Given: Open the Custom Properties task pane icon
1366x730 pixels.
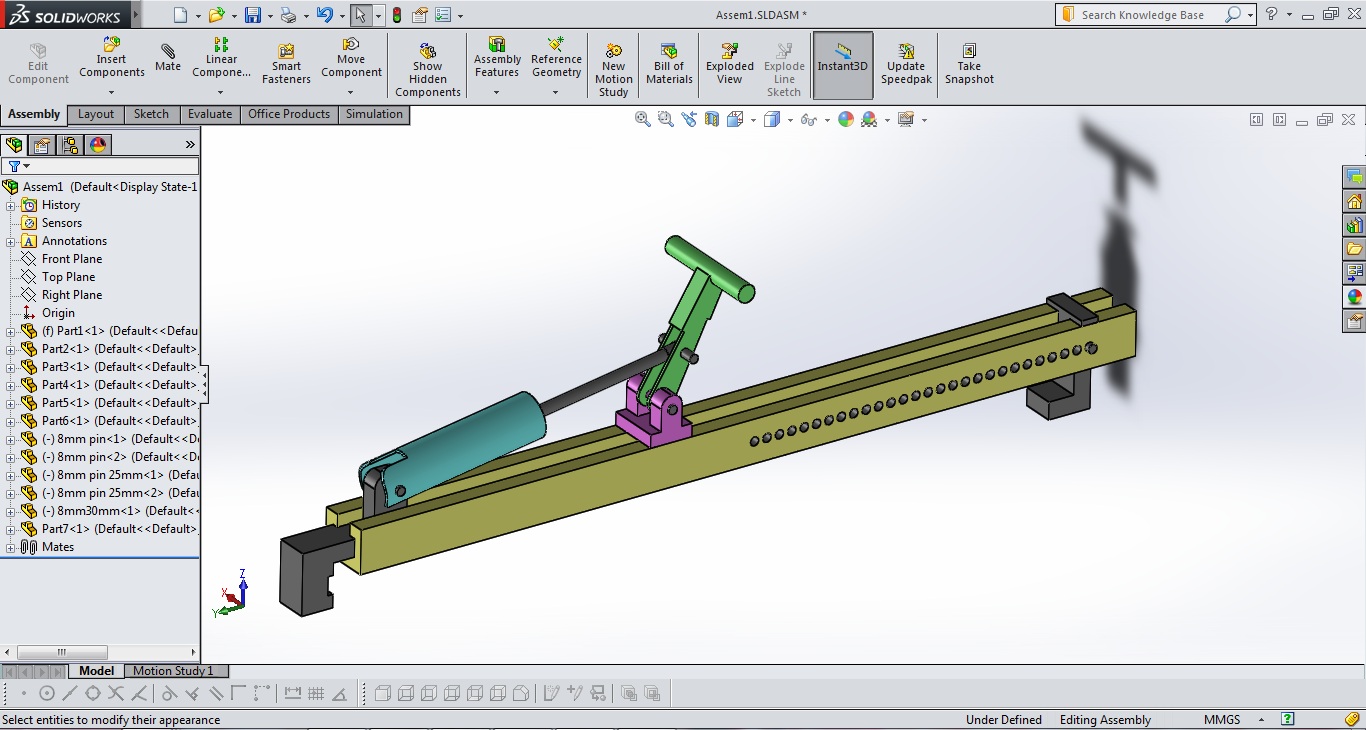Looking at the screenshot, I should point(1354,321).
